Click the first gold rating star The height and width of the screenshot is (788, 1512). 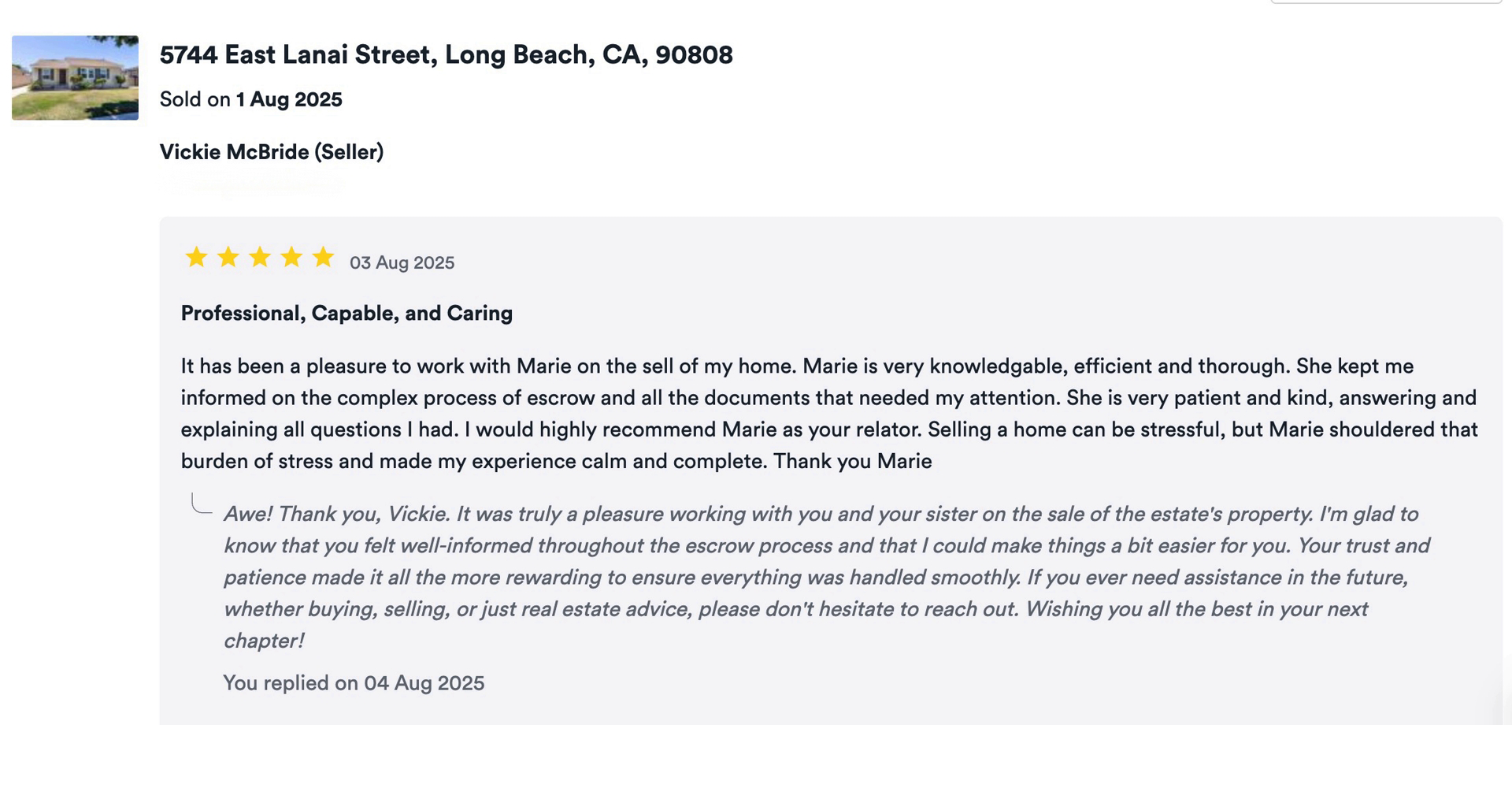(x=196, y=258)
